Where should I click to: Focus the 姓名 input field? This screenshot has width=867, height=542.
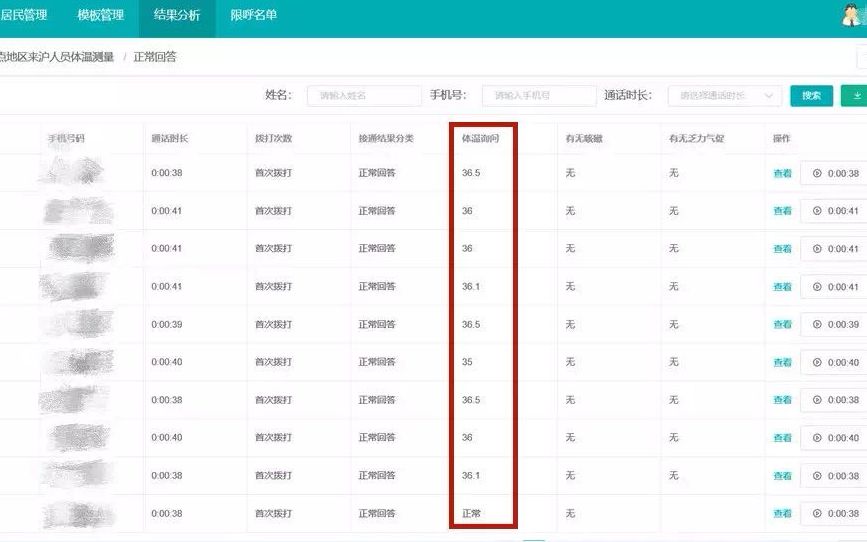tap(363, 96)
